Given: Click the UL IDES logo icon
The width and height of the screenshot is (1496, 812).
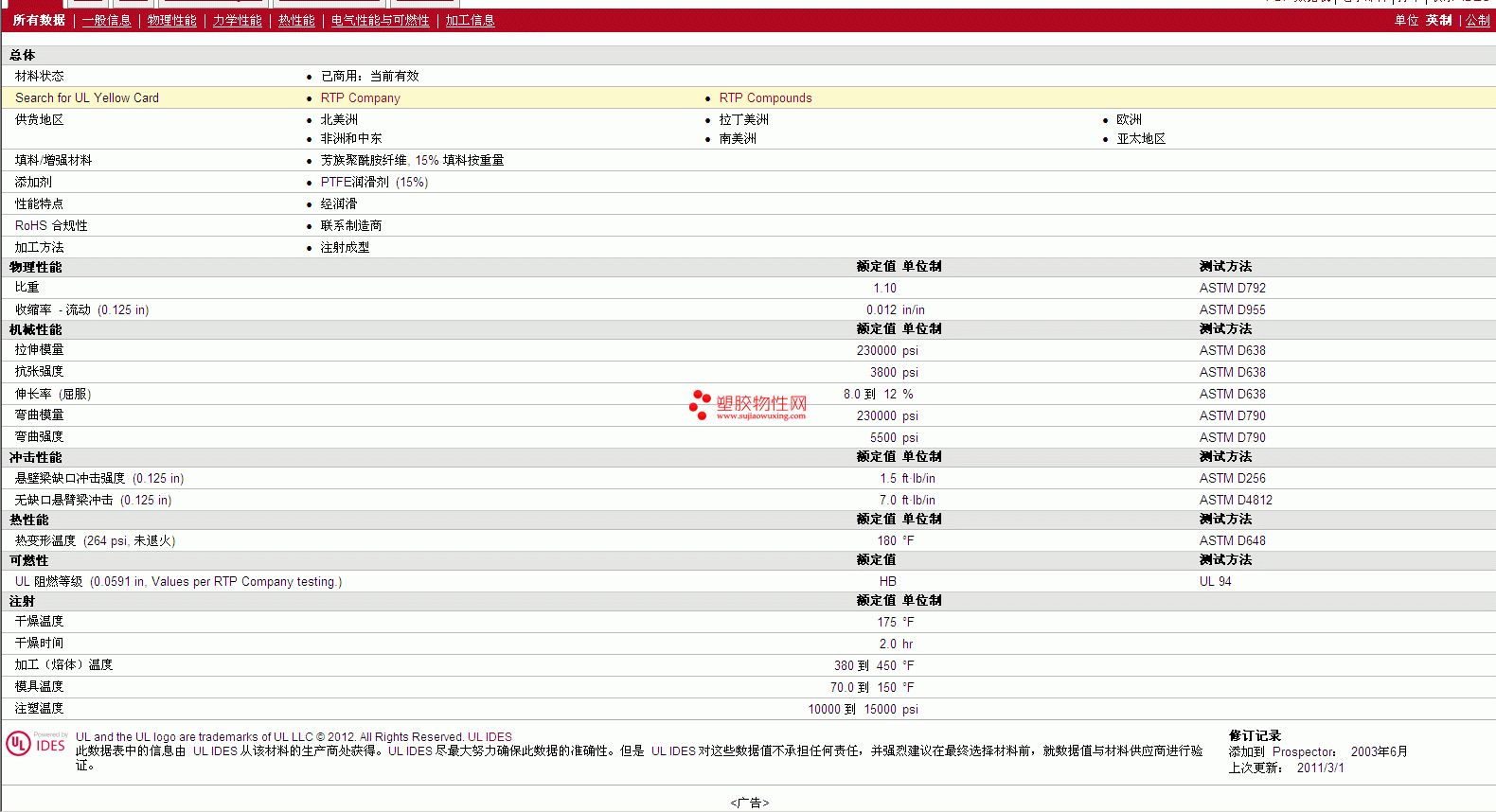Looking at the screenshot, I should pos(36,744).
